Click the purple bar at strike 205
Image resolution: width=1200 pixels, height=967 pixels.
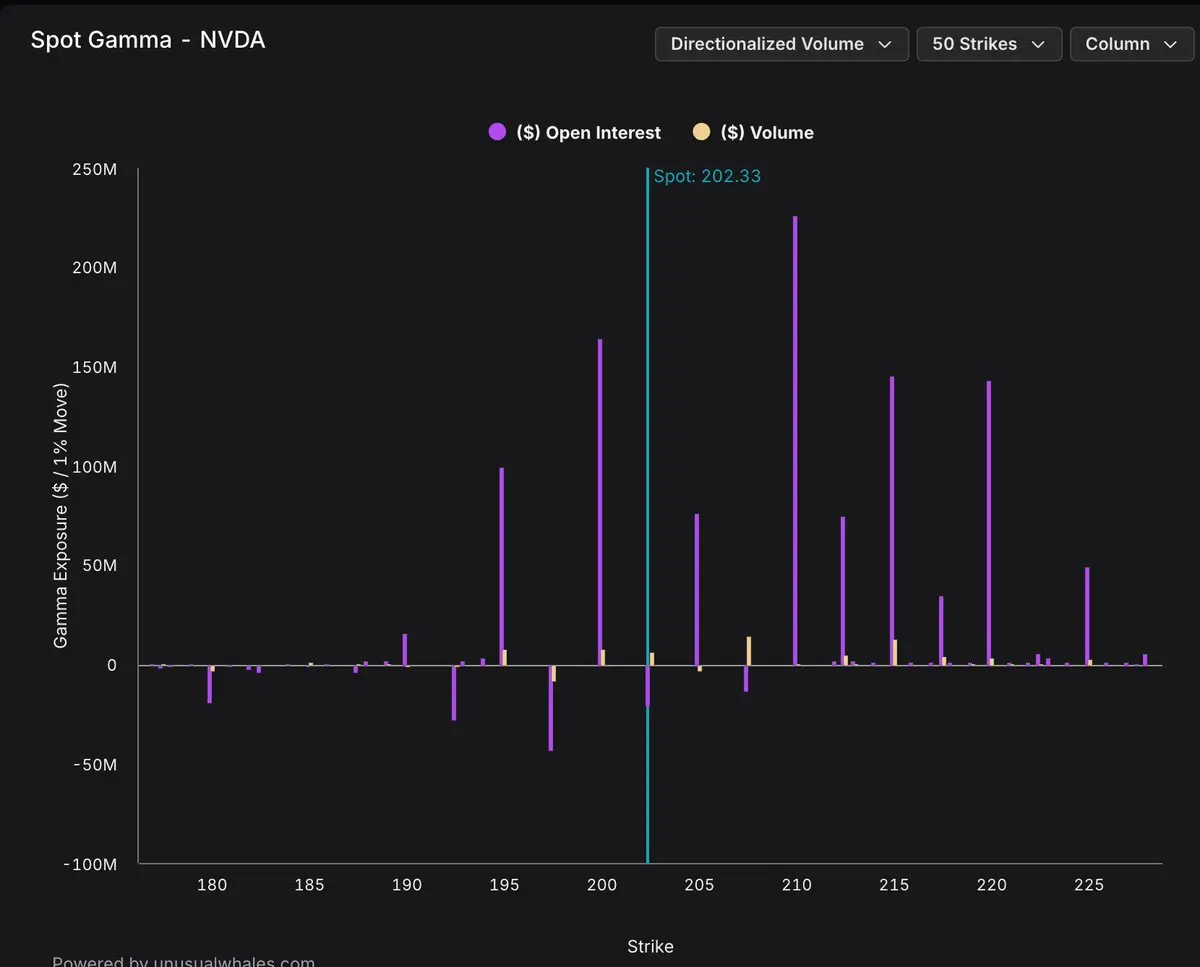click(697, 590)
